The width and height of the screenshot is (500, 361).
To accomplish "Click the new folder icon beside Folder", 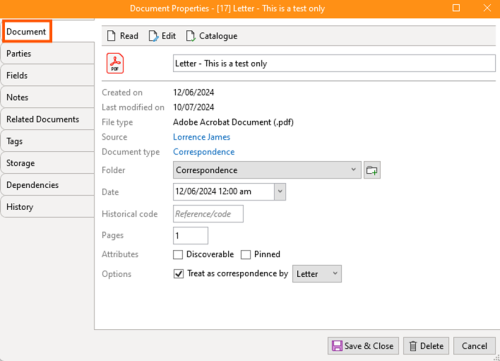I will click(x=372, y=170).
